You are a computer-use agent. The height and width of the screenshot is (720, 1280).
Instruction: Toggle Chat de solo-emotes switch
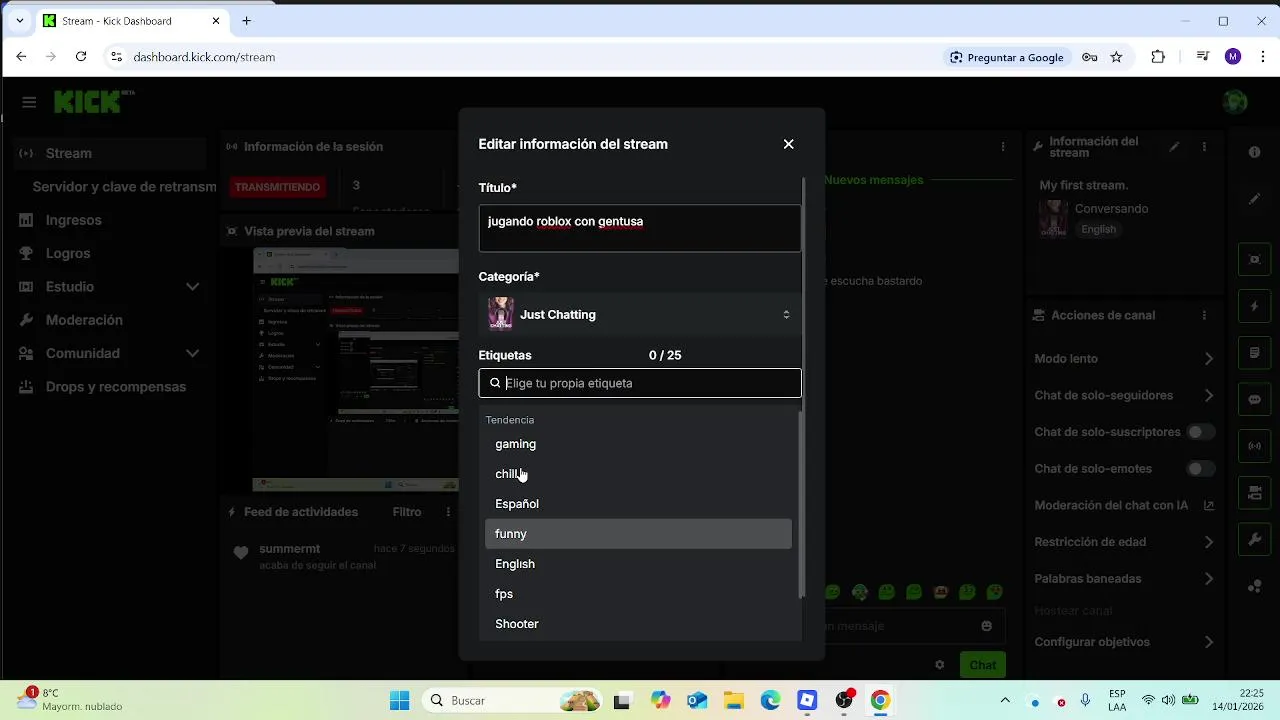1200,469
